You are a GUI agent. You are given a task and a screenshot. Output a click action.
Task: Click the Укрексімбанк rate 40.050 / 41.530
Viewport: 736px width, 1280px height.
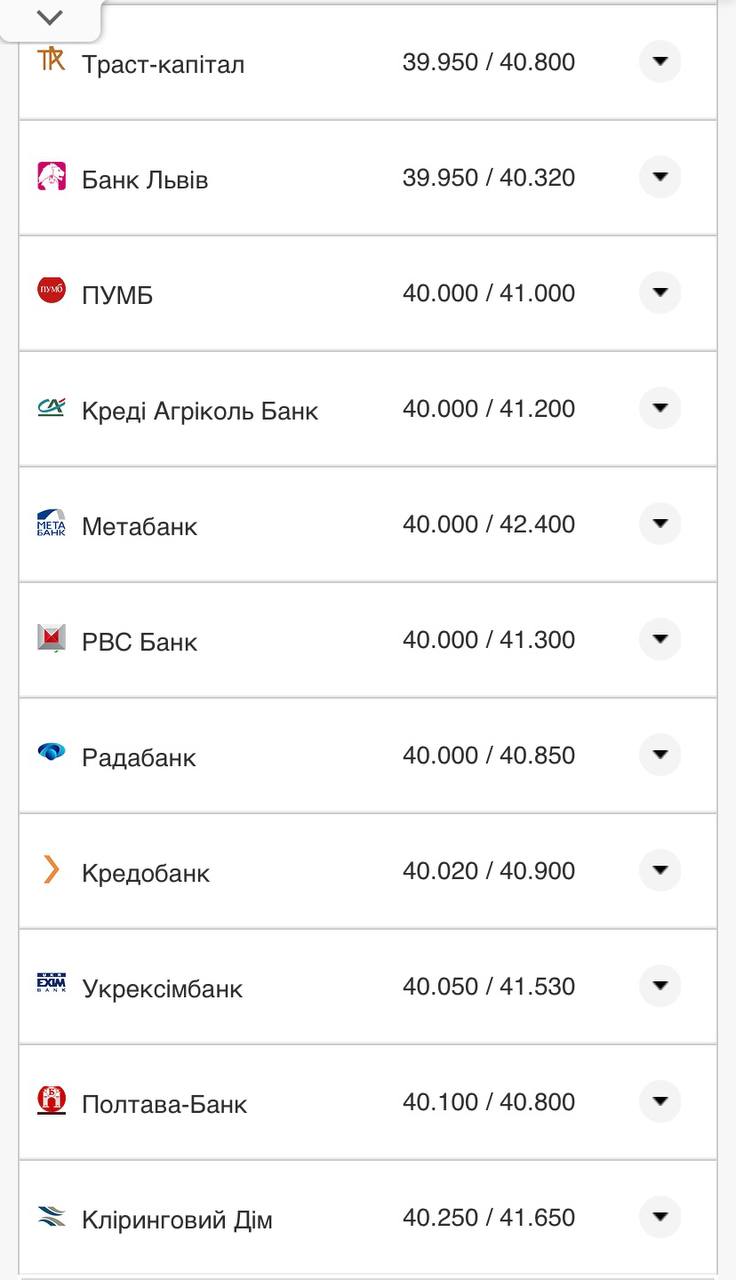coord(489,987)
